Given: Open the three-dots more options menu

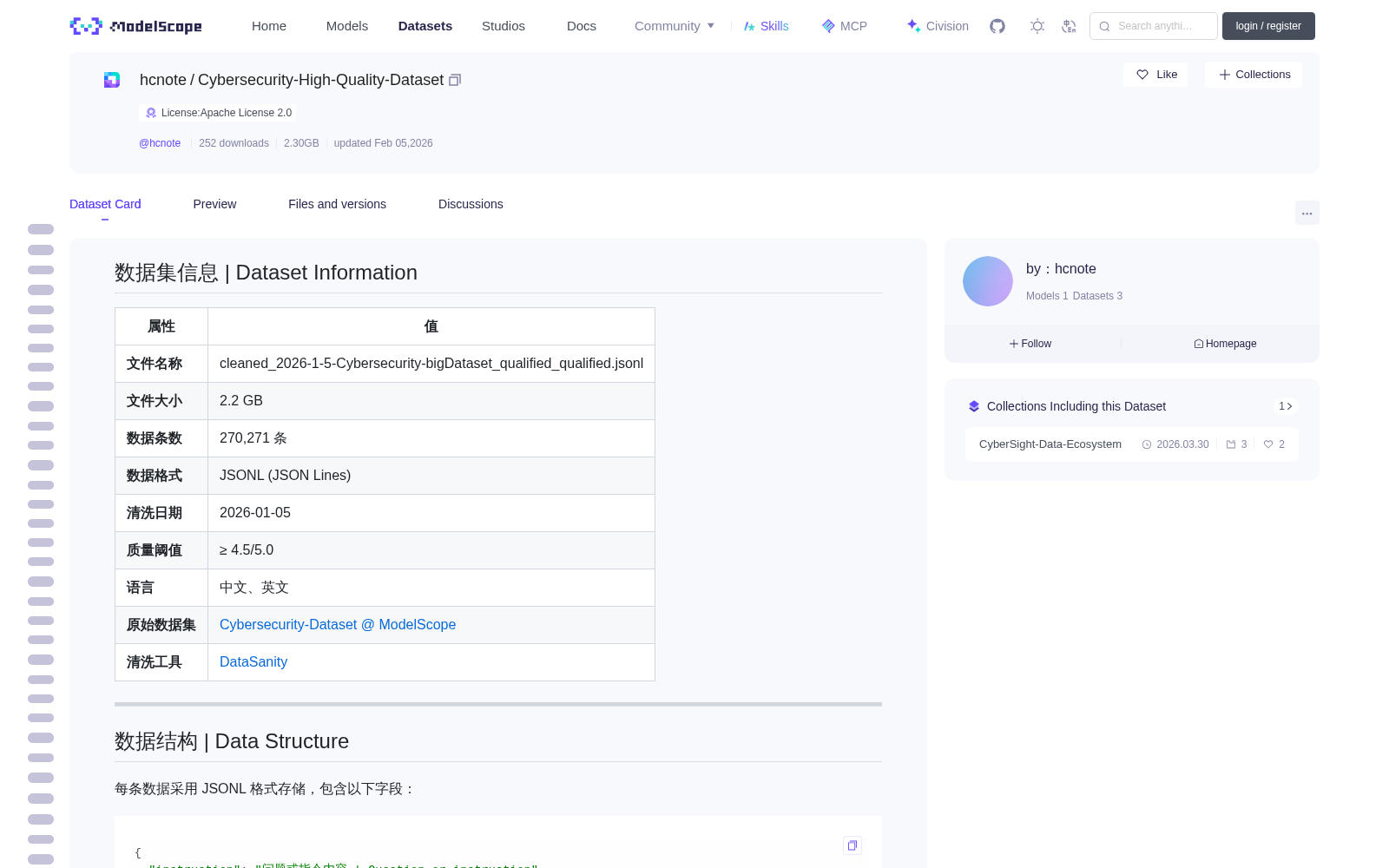Looking at the screenshot, I should 1307,213.
